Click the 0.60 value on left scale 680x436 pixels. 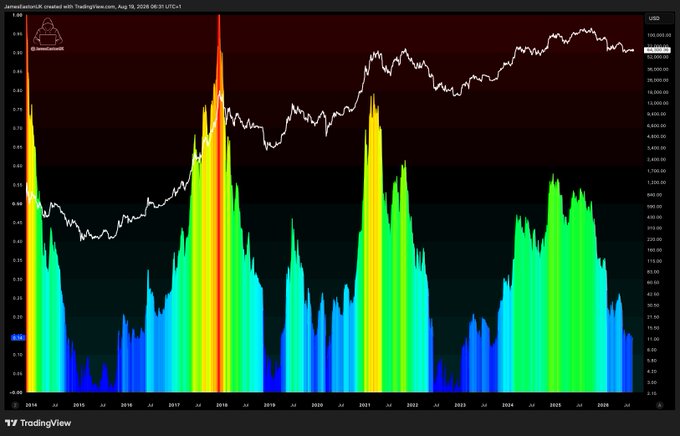17,166
